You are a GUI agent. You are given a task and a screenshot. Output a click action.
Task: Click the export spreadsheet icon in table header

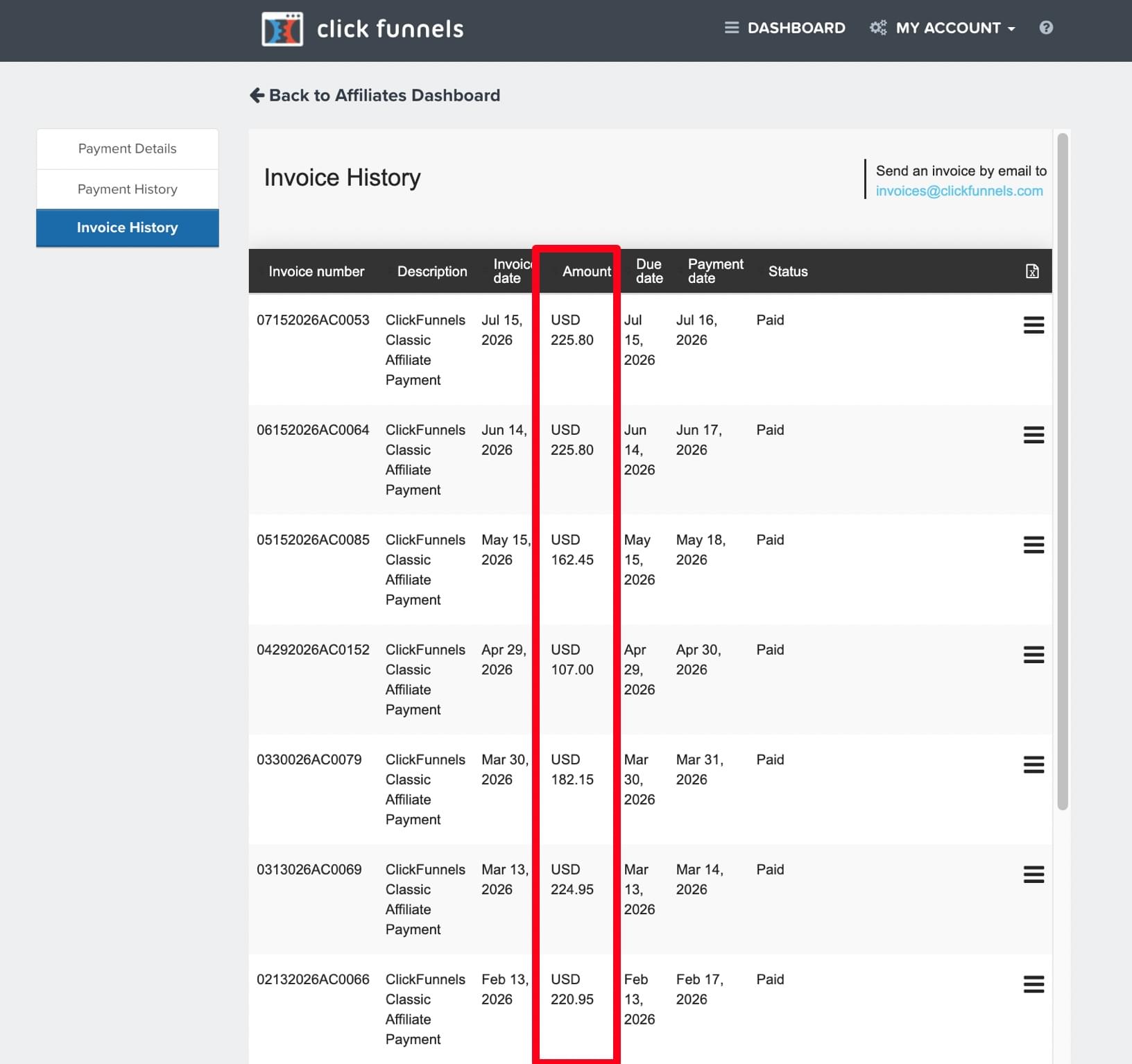[x=1032, y=271]
